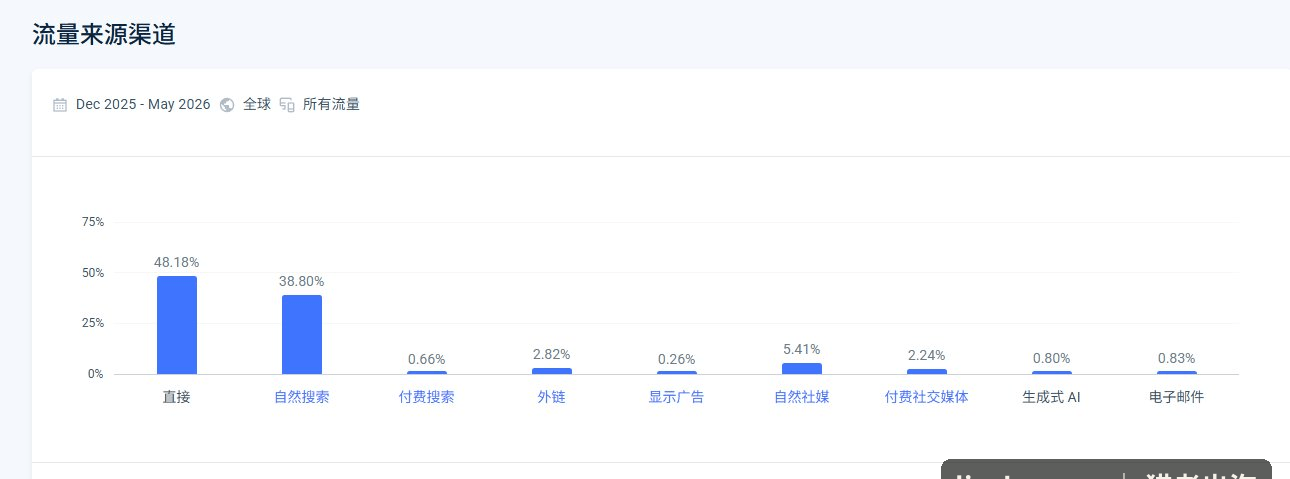The width and height of the screenshot is (1290, 479).
Task: Click the 自然搜索 bar at 38.80%
Action: tap(302, 334)
